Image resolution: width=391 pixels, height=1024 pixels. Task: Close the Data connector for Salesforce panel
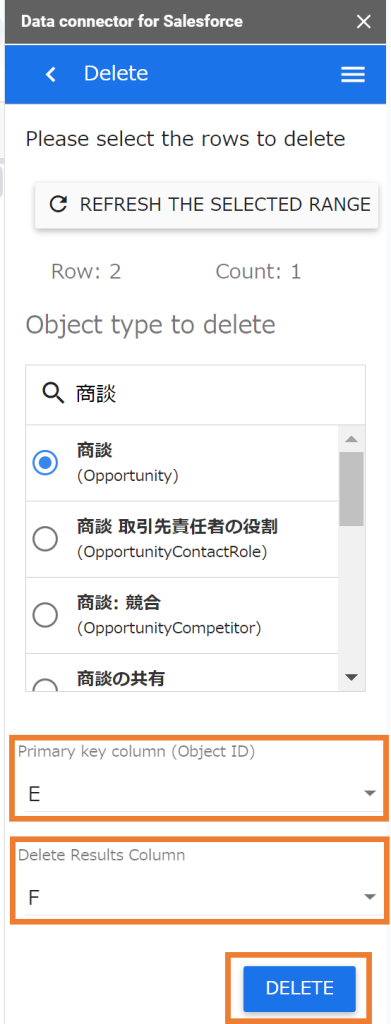pyautogui.click(x=364, y=22)
